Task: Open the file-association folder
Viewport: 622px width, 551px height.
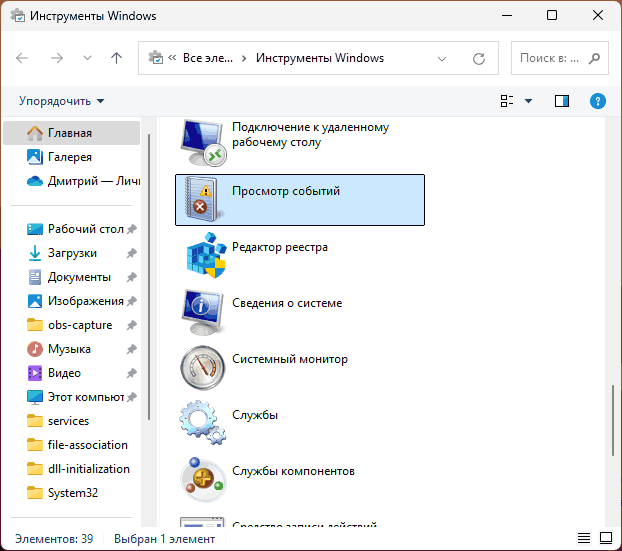Action: (71, 445)
